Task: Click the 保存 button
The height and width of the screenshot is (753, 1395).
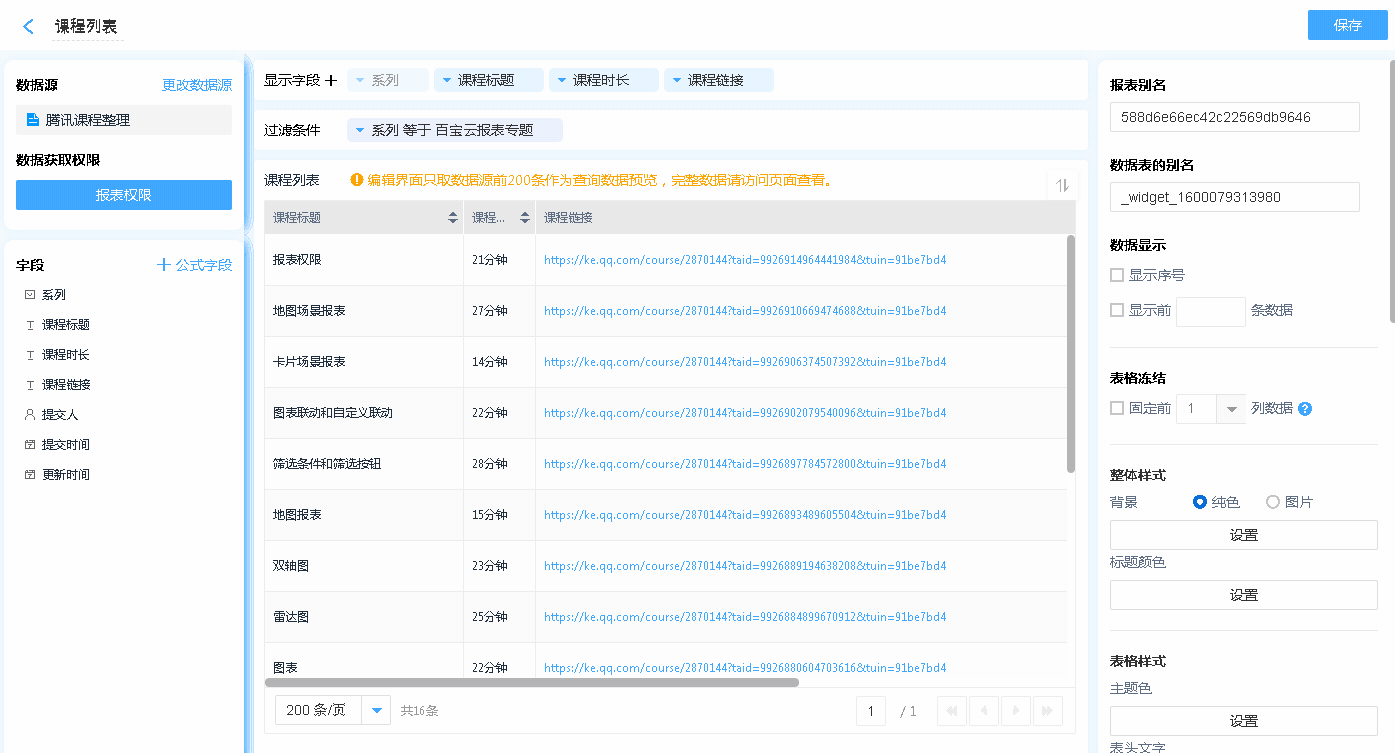Action: [1347, 25]
